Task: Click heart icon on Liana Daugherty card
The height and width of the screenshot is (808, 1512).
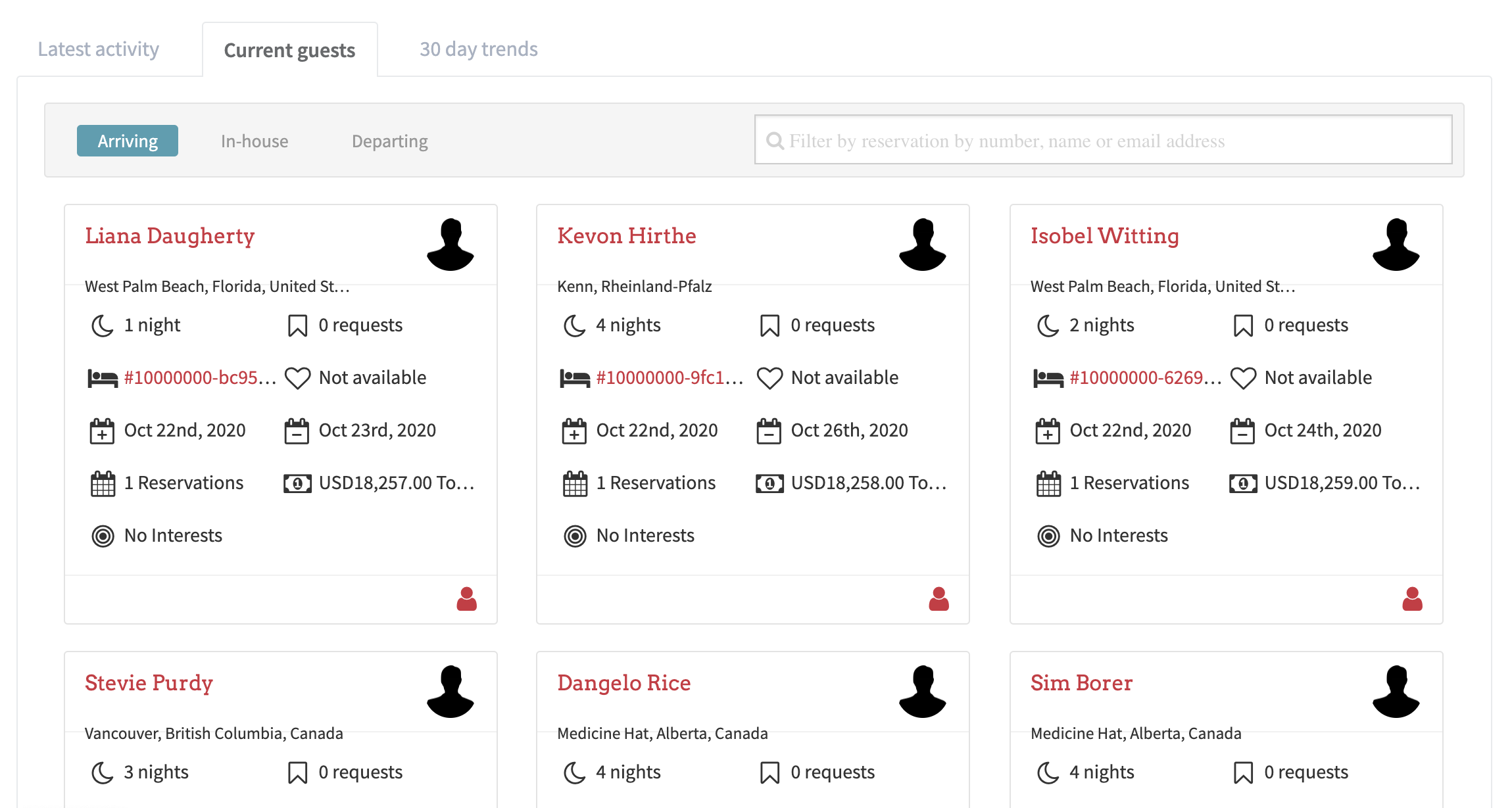Action: [297, 378]
